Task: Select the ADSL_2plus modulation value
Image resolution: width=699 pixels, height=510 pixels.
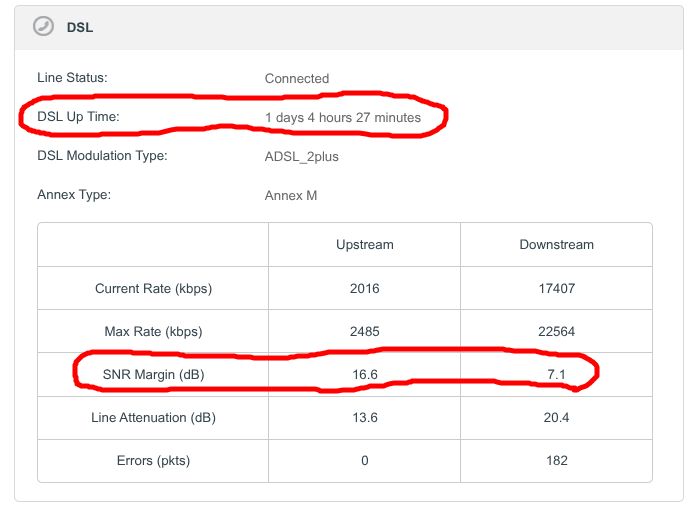Action: pyautogui.click(x=302, y=157)
